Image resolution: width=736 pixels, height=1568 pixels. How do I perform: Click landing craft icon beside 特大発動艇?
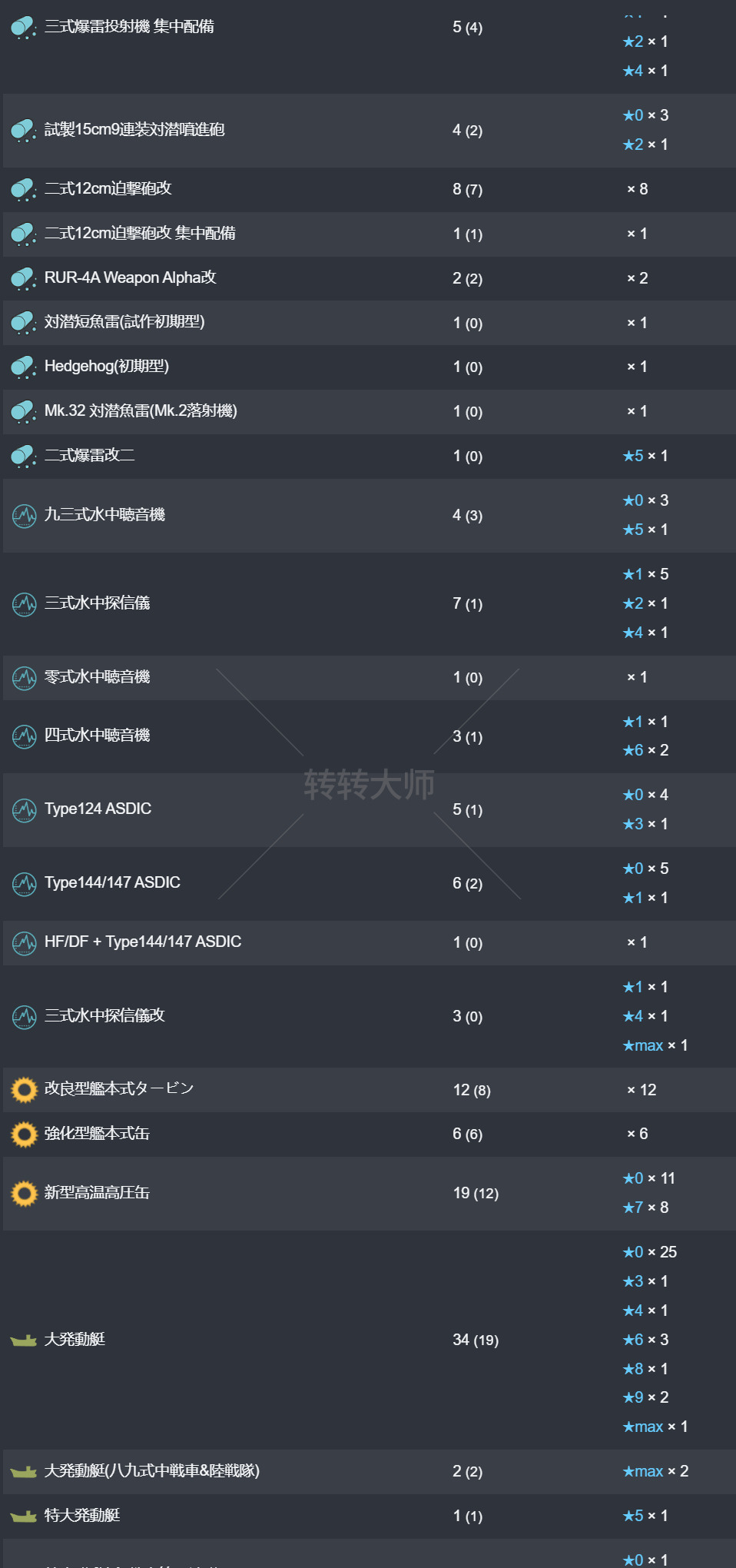coord(24,1517)
